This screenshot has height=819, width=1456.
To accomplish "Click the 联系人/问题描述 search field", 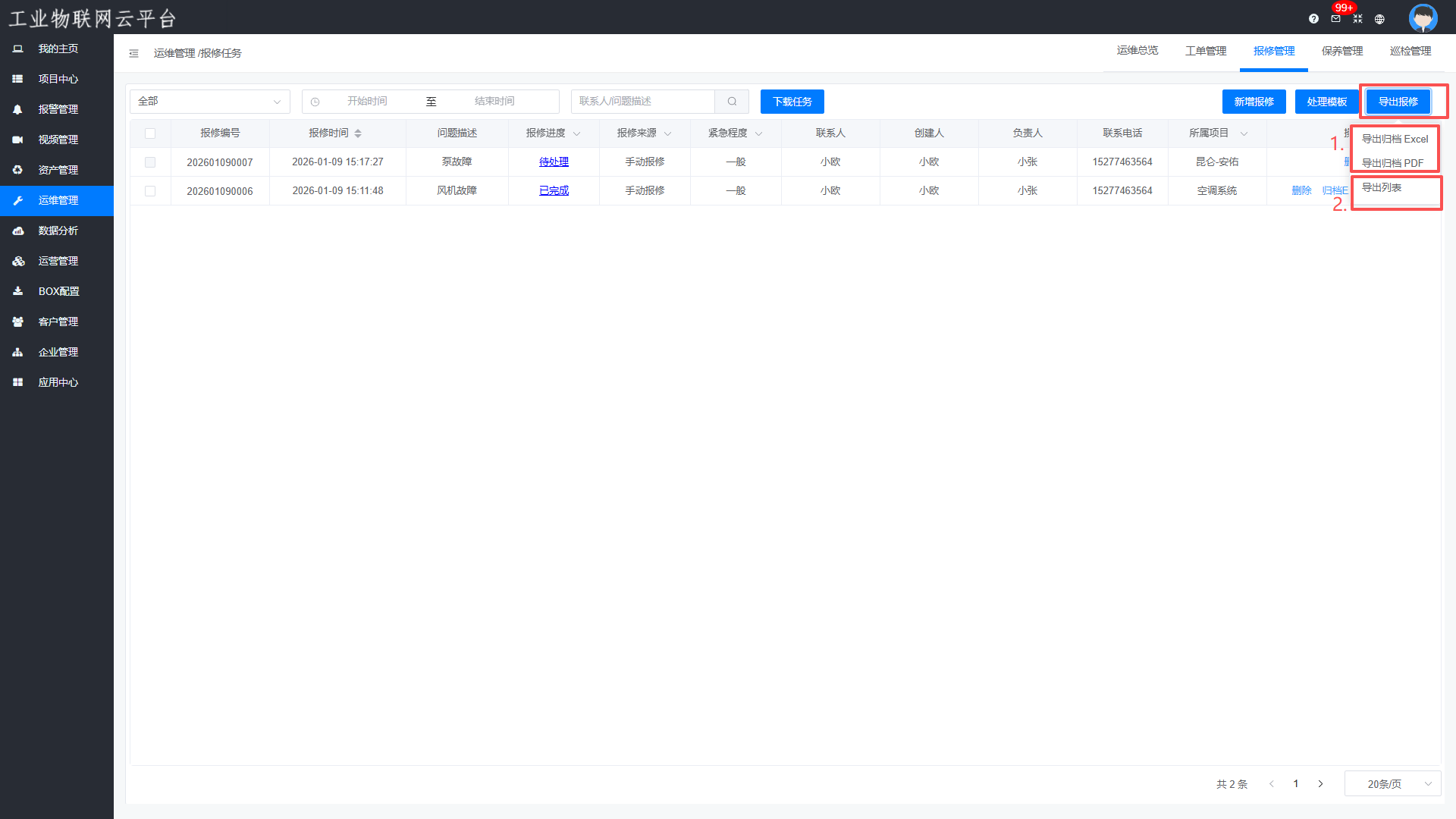I will (643, 102).
